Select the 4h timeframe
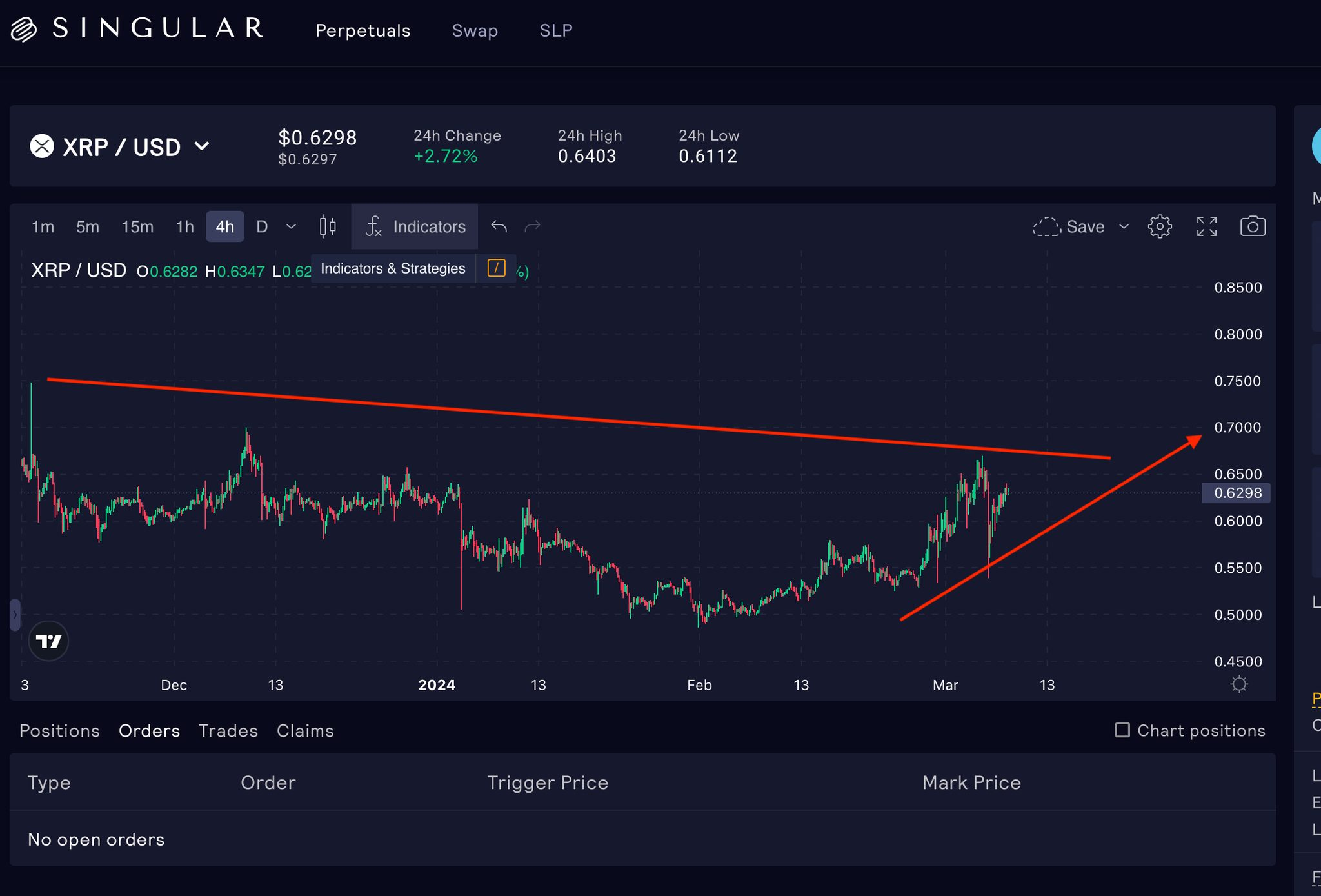The image size is (1321, 896). (x=224, y=226)
